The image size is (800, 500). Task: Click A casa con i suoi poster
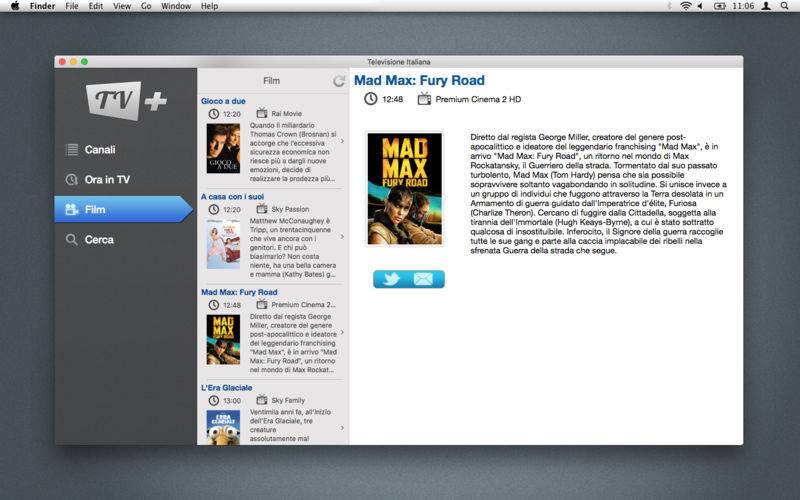coord(223,244)
